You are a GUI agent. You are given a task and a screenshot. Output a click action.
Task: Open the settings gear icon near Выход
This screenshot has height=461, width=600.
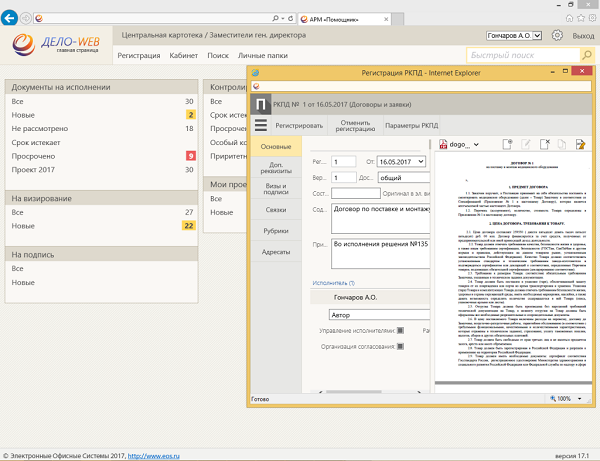(x=557, y=35)
